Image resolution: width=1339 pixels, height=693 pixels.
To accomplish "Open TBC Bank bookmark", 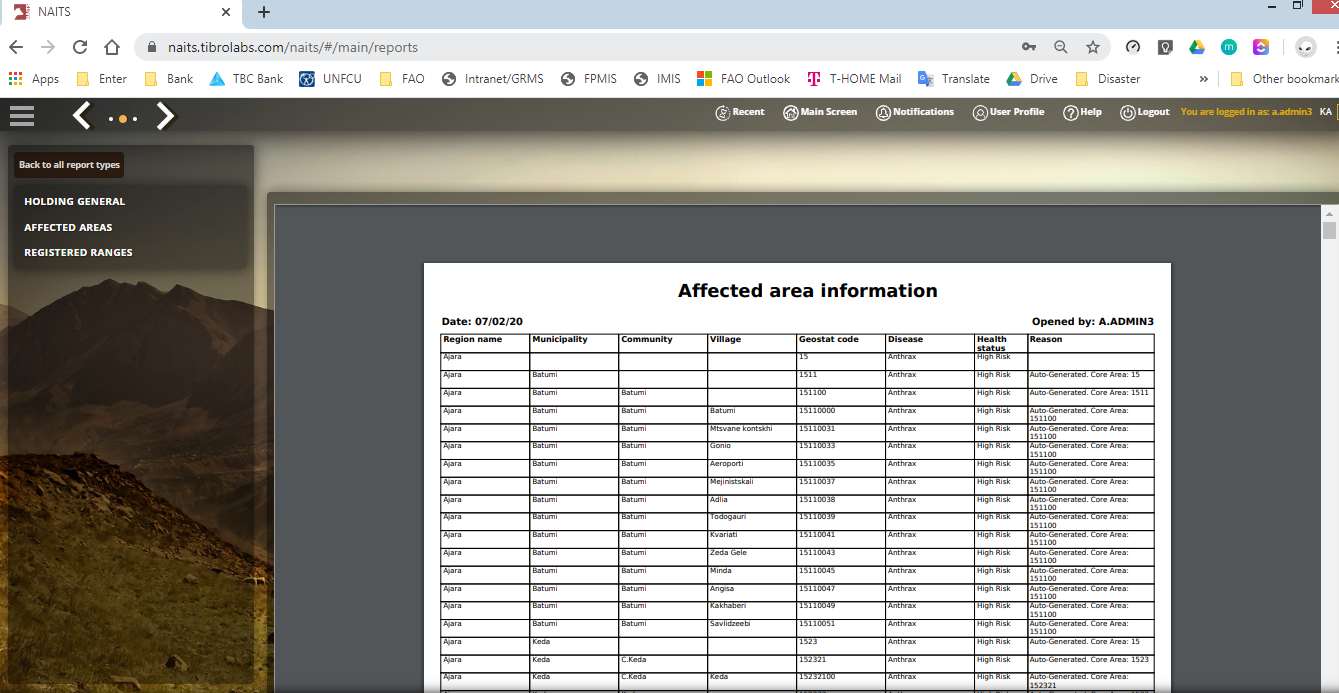I will pyautogui.click(x=246, y=79).
